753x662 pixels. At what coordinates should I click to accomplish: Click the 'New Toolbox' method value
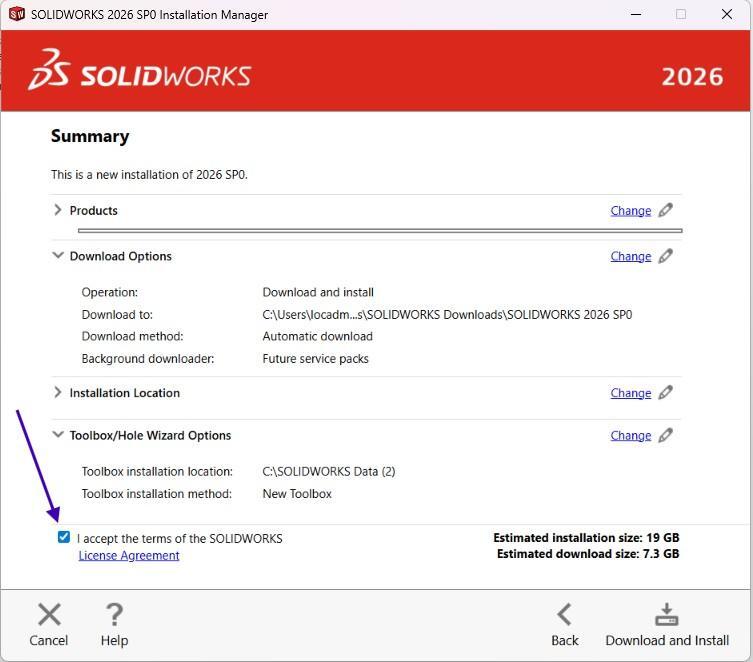click(x=297, y=493)
